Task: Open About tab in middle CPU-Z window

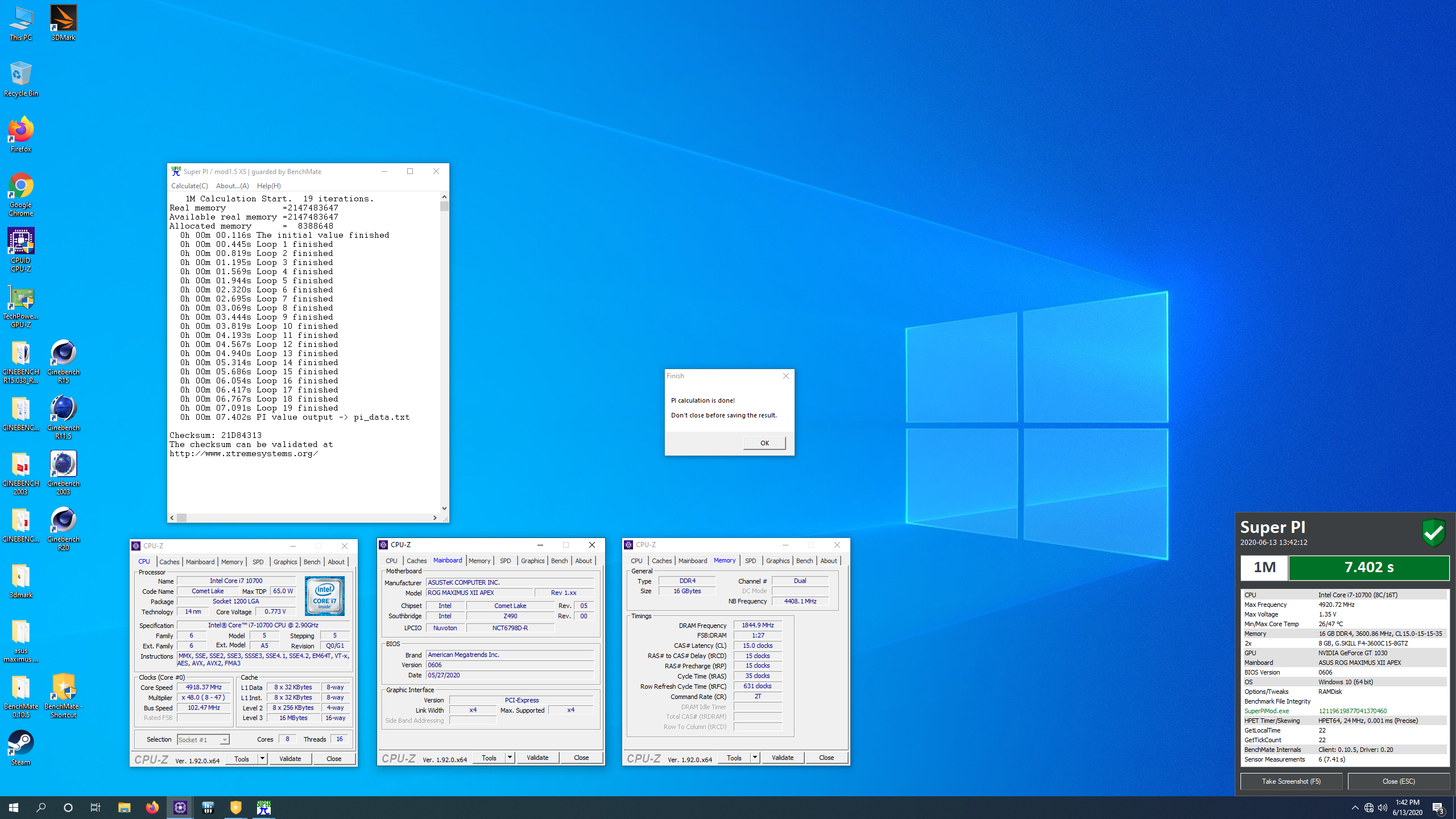Action: tap(583, 560)
